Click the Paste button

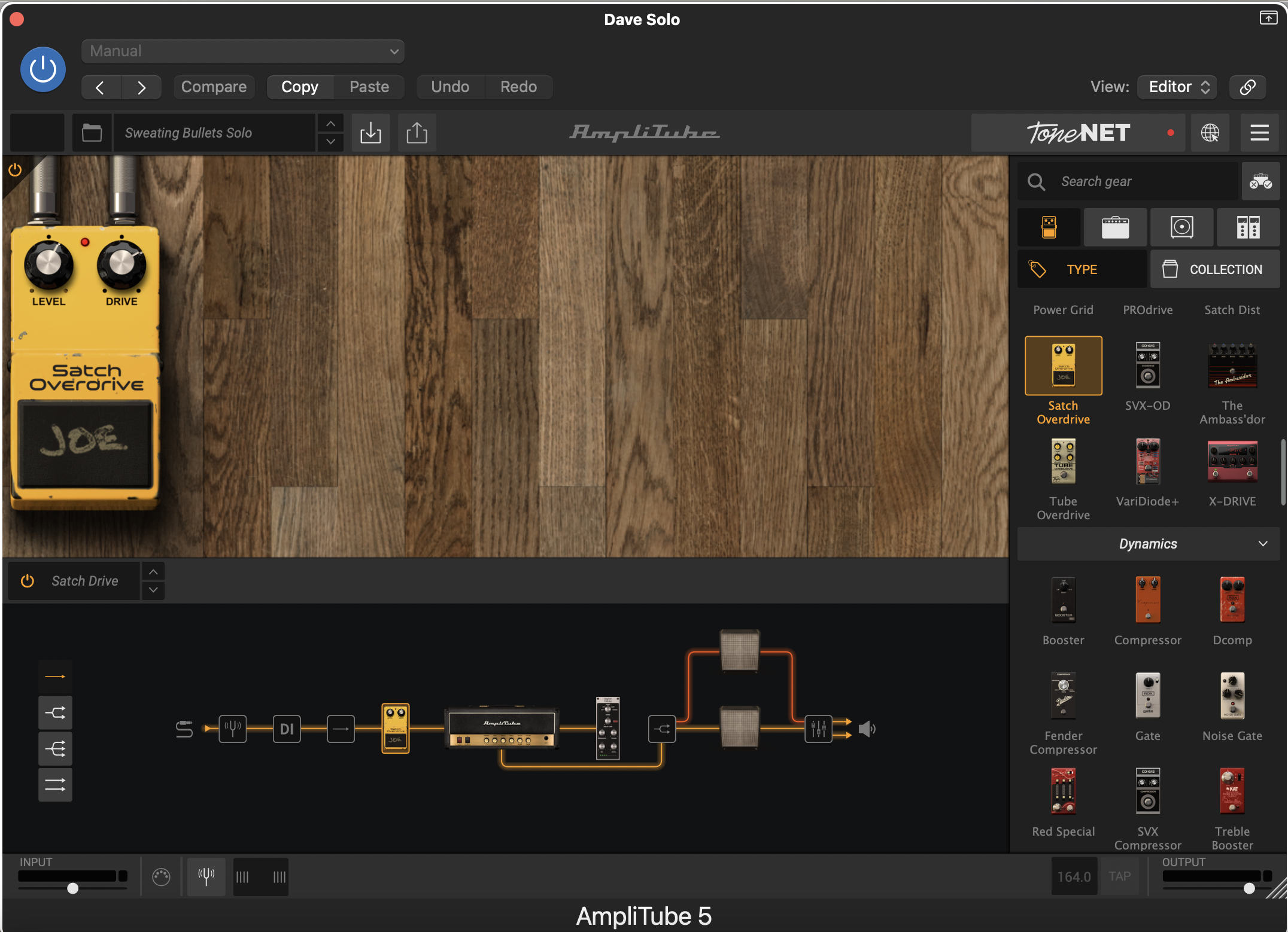(x=369, y=87)
